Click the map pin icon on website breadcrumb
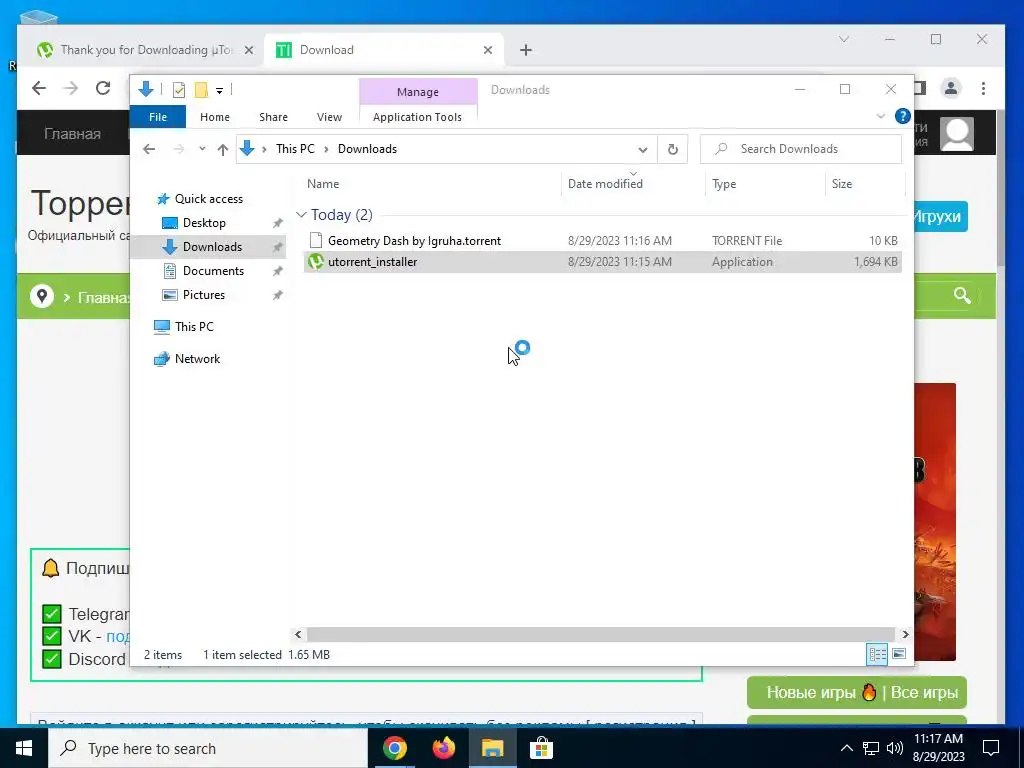This screenshot has height=768, width=1024. pyautogui.click(x=42, y=296)
